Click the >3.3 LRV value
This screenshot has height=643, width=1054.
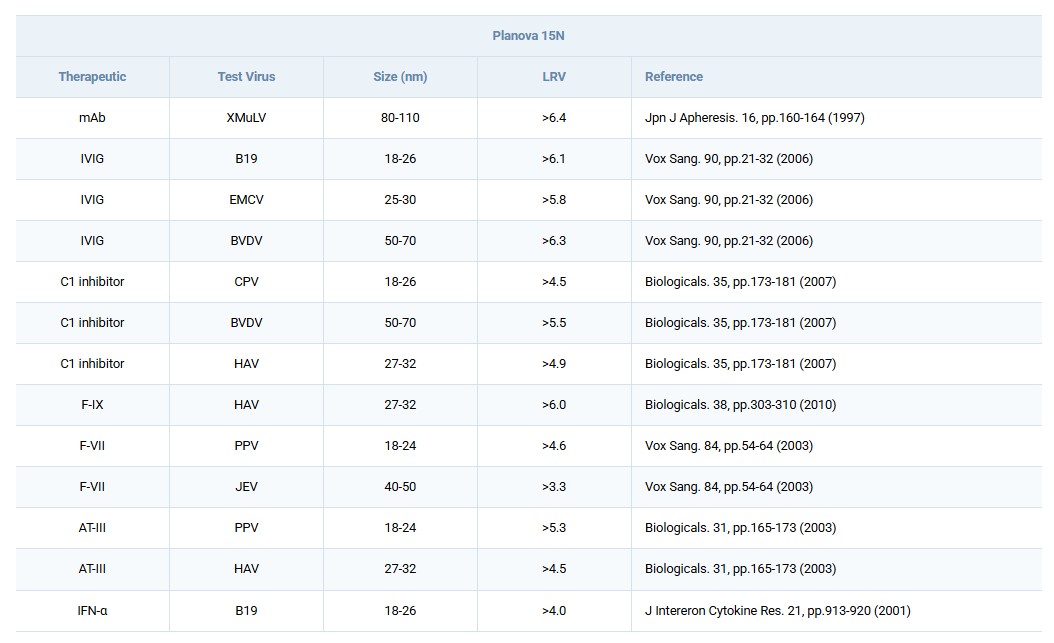click(554, 487)
